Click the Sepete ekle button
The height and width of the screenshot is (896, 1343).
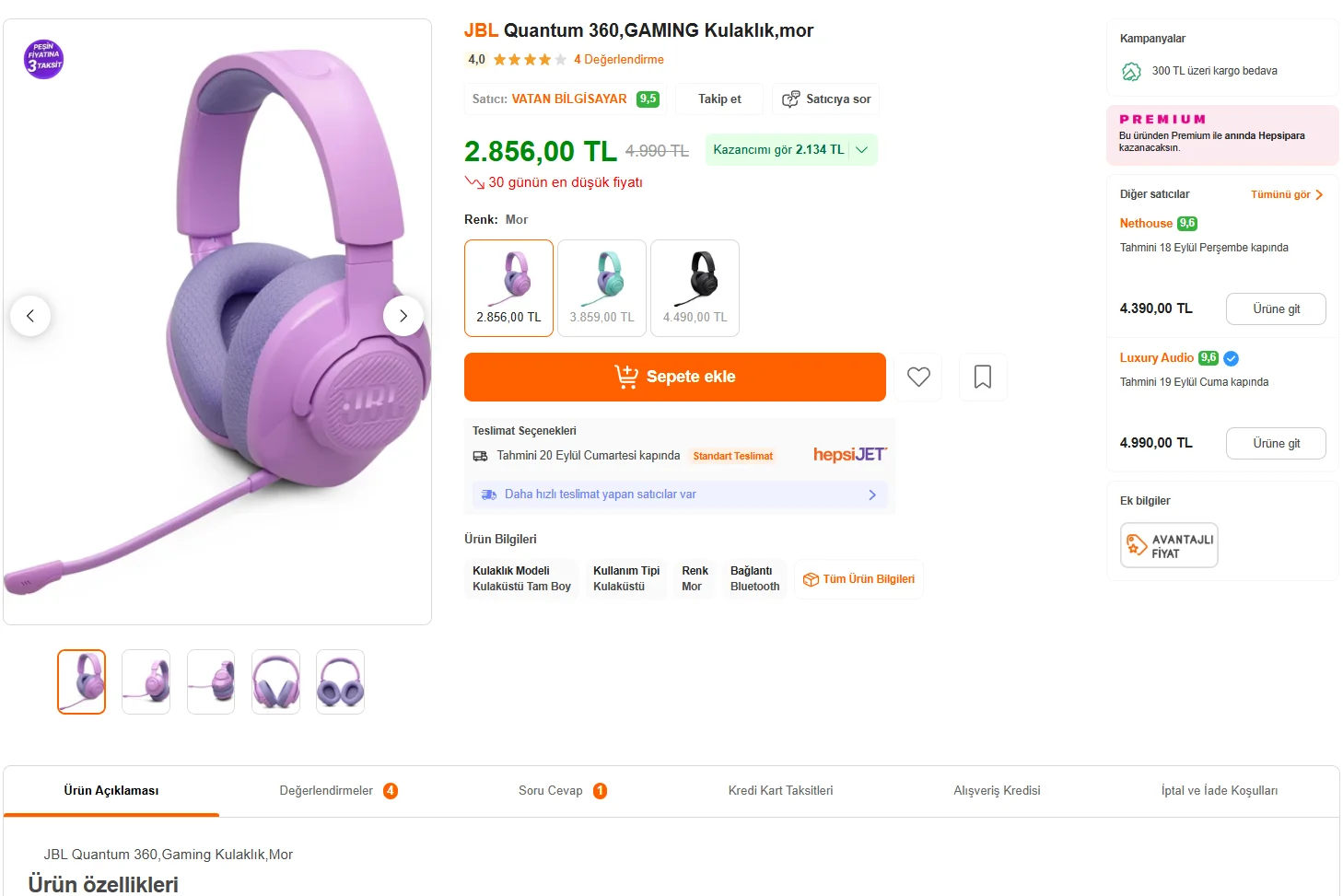point(674,377)
